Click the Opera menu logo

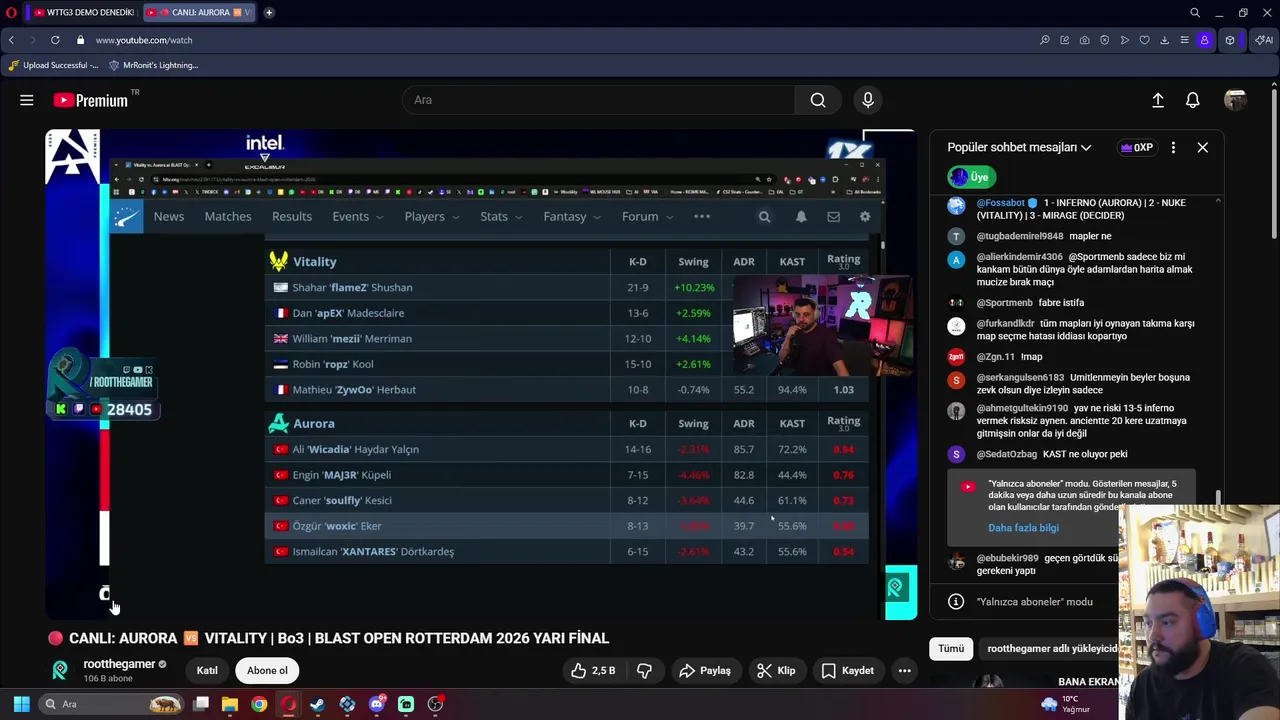click(11, 12)
